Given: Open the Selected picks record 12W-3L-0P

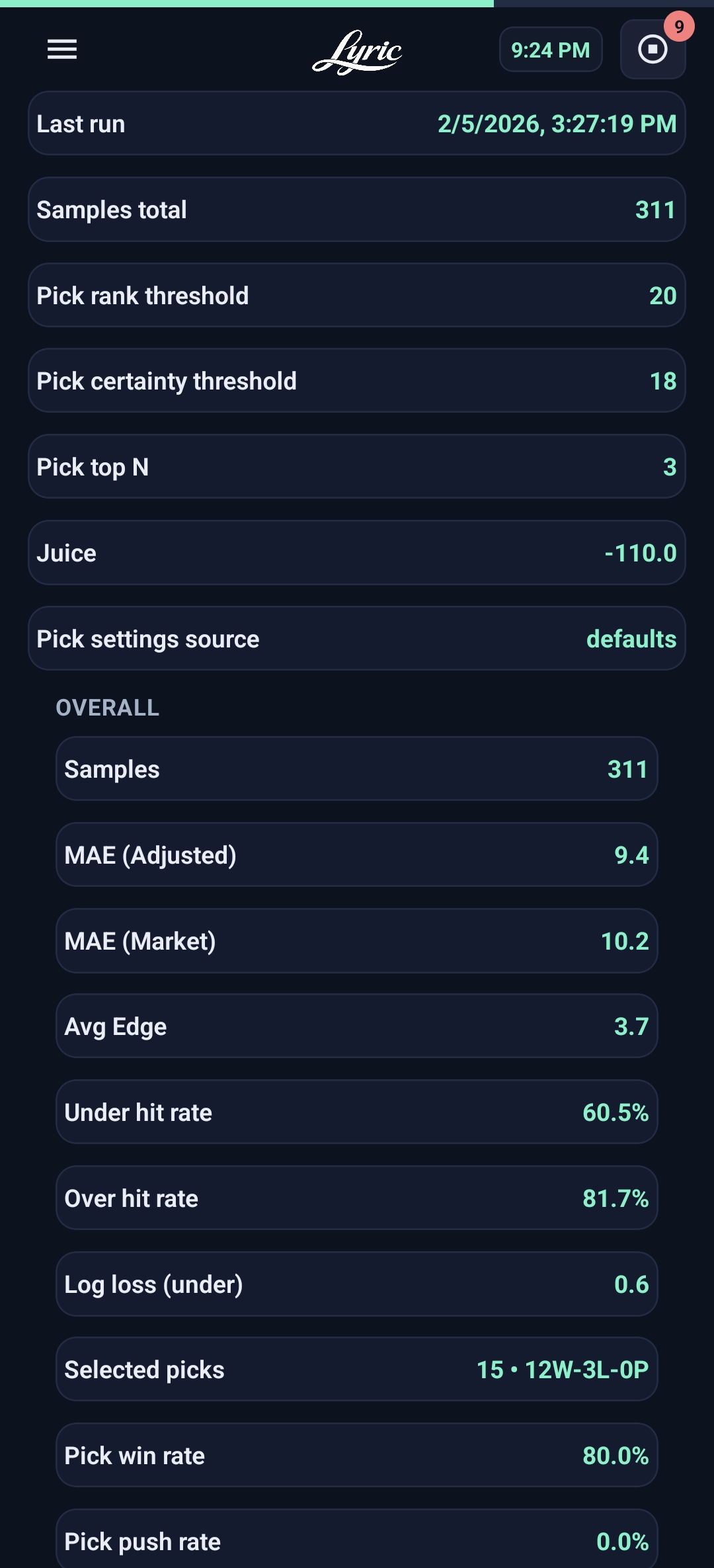Looking at the screenshot, I should pos(357,1370).
